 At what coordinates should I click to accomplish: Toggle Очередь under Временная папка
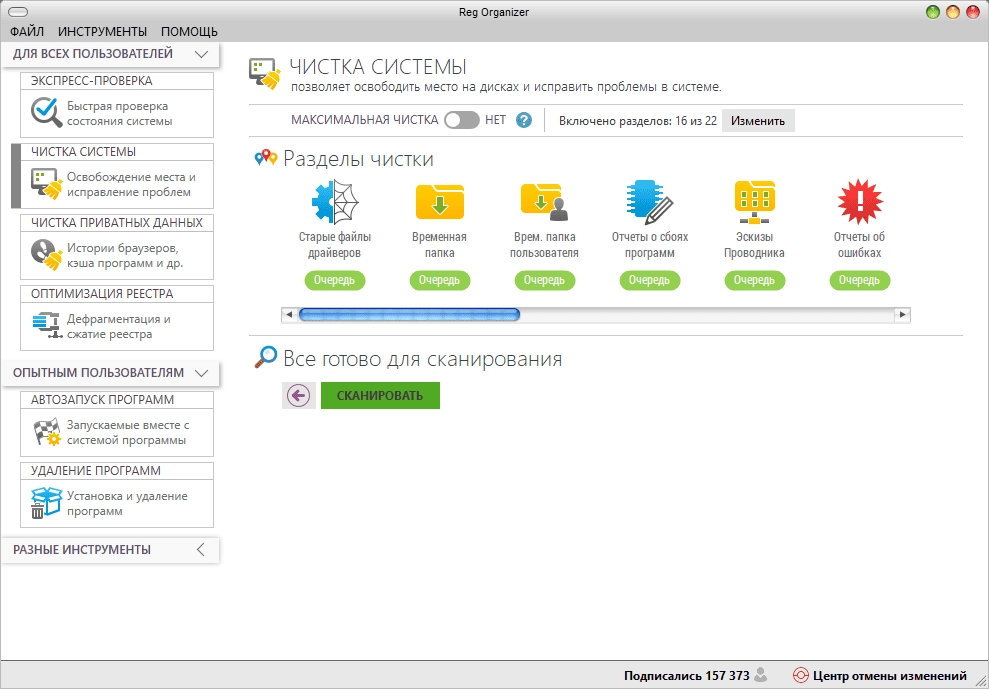pos(440,280)
